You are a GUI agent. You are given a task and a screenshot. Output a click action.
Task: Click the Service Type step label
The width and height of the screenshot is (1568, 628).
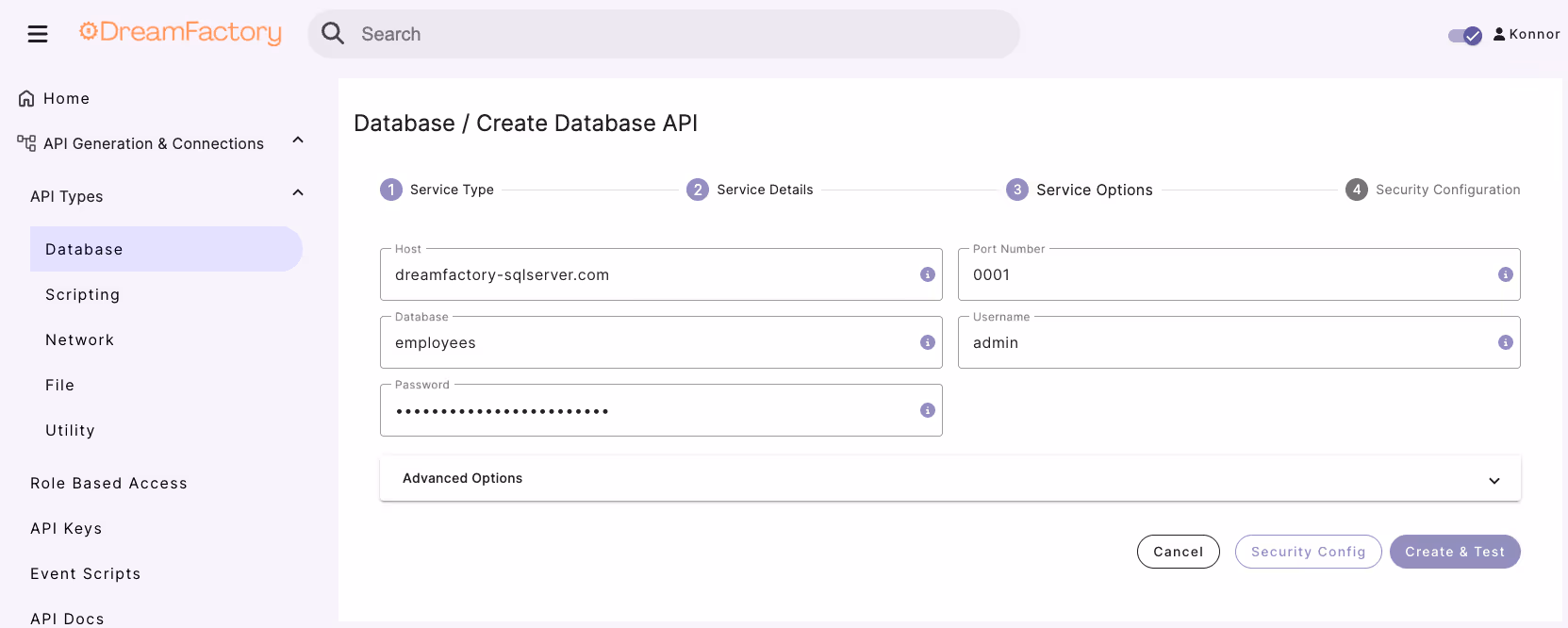pyautogui.click(x=452, y=190)
